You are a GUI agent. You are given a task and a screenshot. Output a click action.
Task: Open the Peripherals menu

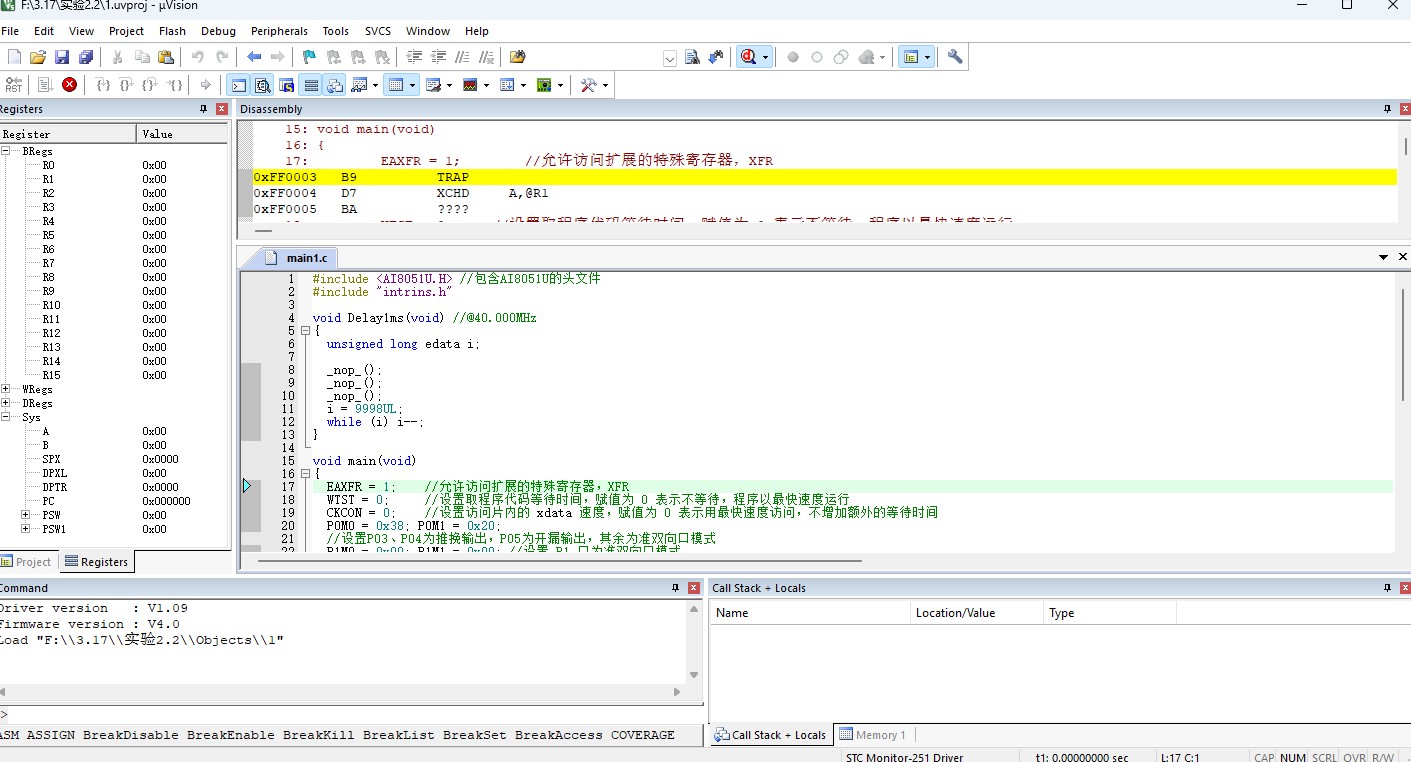pos(279,31)
